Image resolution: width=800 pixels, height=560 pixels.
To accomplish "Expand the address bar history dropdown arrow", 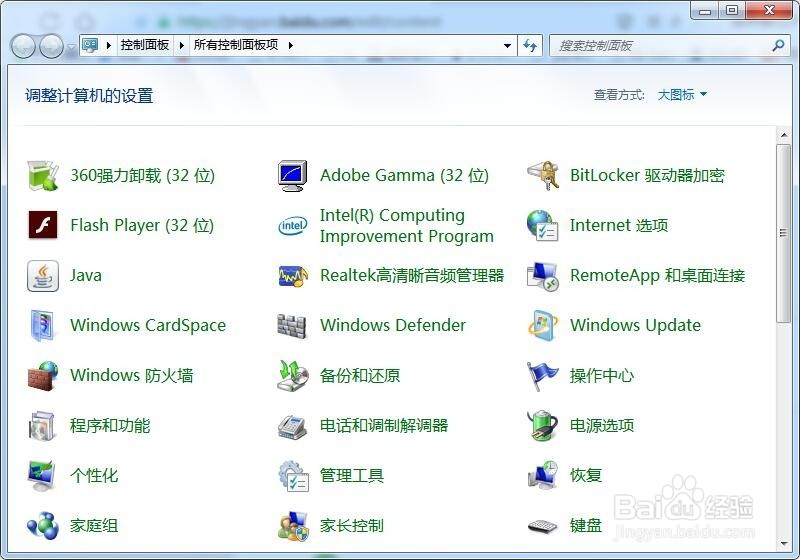I will pyautogui.click(x=507, y=46).
